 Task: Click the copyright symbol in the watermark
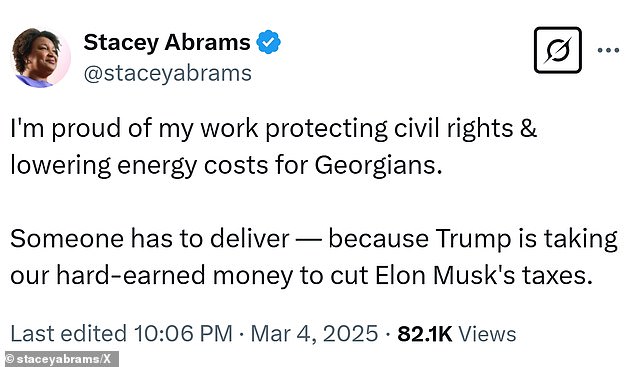tap(10, 359)
